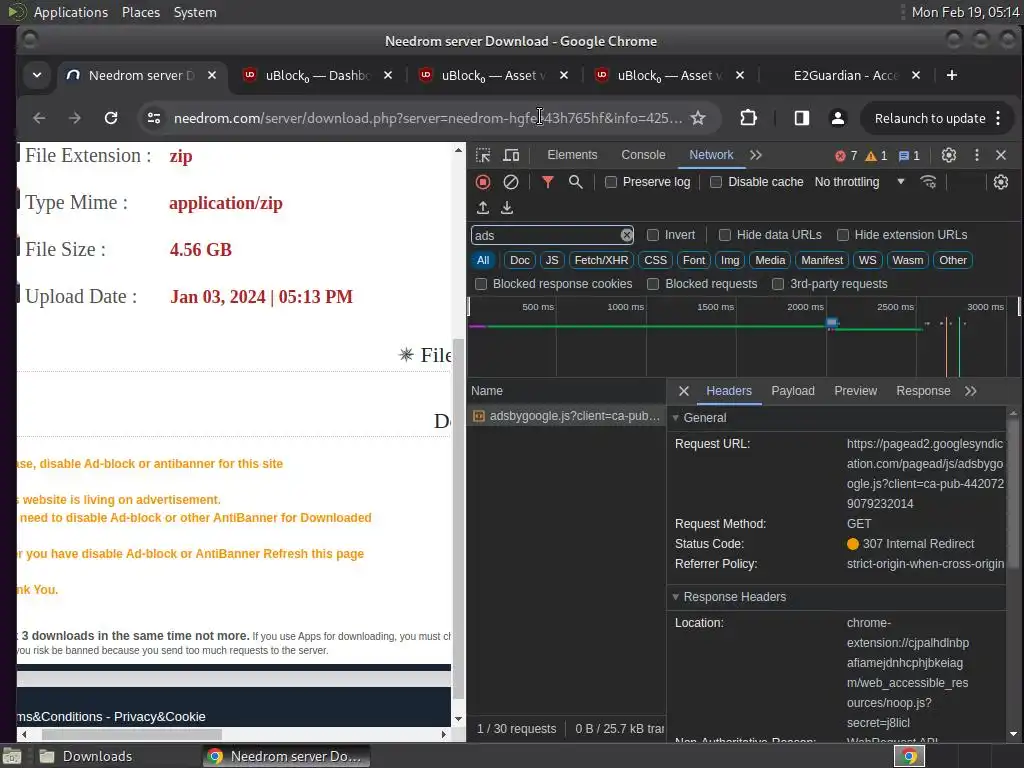The height and width of the screenshot is (768, 1024).
Task: Click Relaunch to update button
Action: click(929, 118)
